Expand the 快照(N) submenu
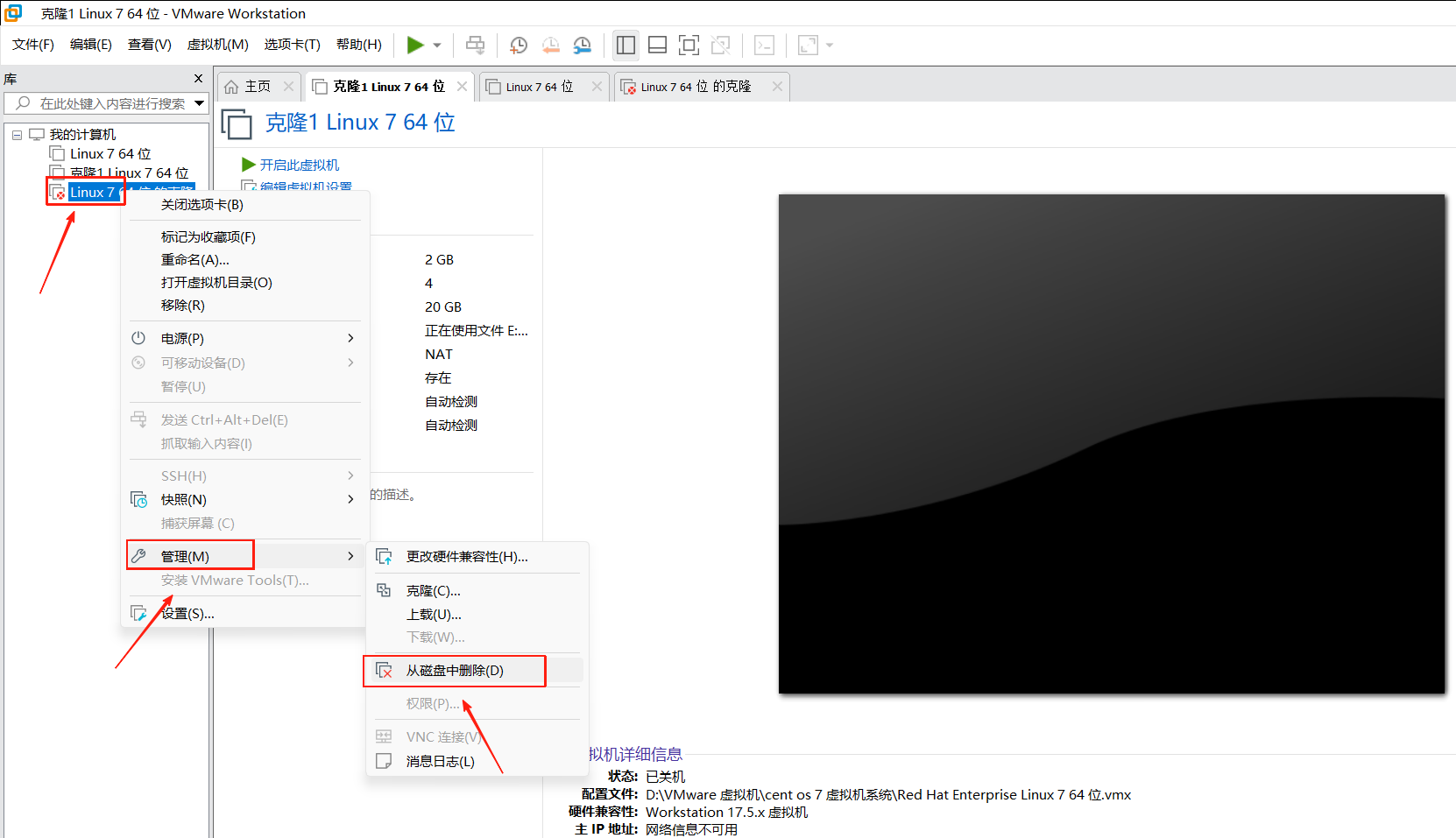Image resolution: width=1456 pixels, height=838 pixels. pos(244,499)
